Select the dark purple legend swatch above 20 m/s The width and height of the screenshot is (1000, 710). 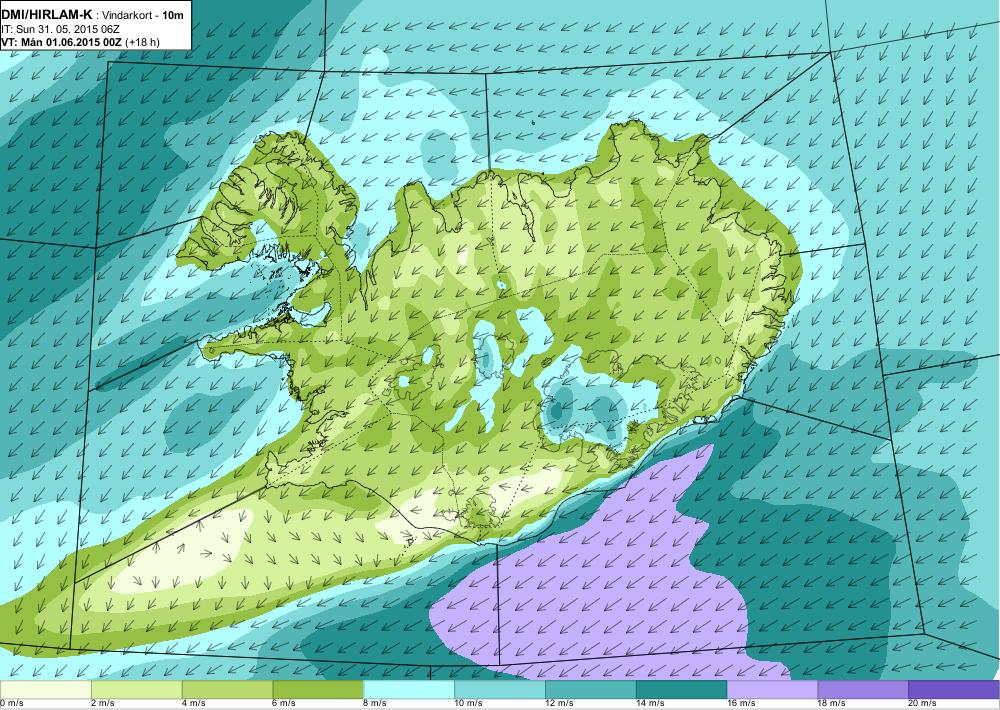pyautogui.click(x=953, y=690)
